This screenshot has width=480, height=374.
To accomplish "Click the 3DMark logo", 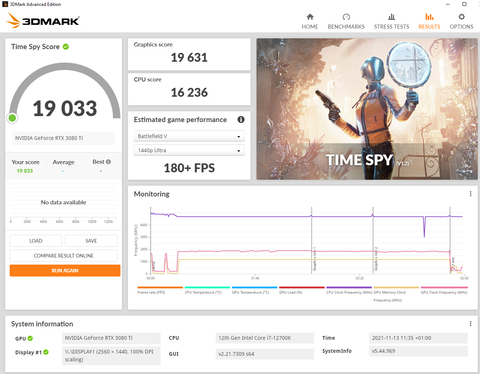I will click(43, 21).
